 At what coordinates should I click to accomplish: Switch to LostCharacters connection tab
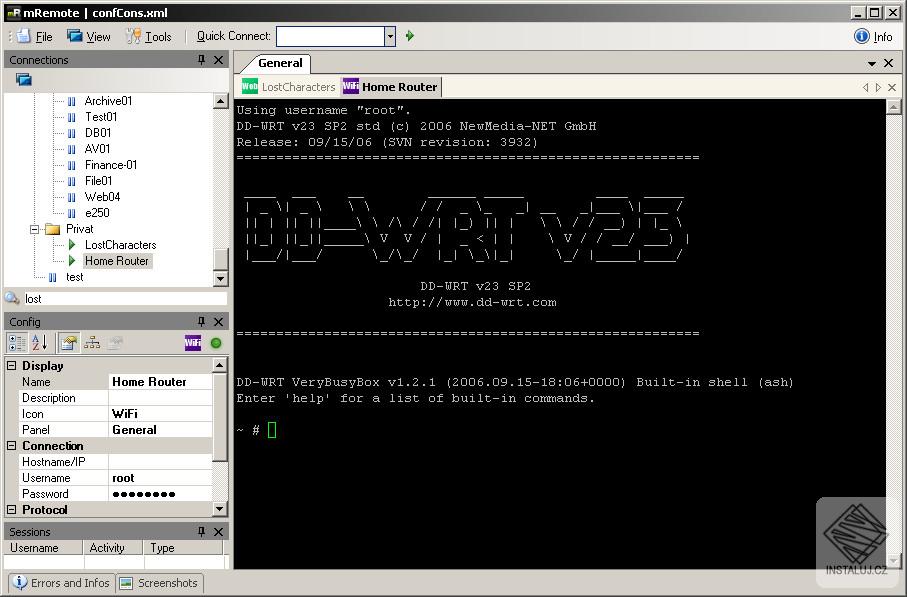[289, 87]
